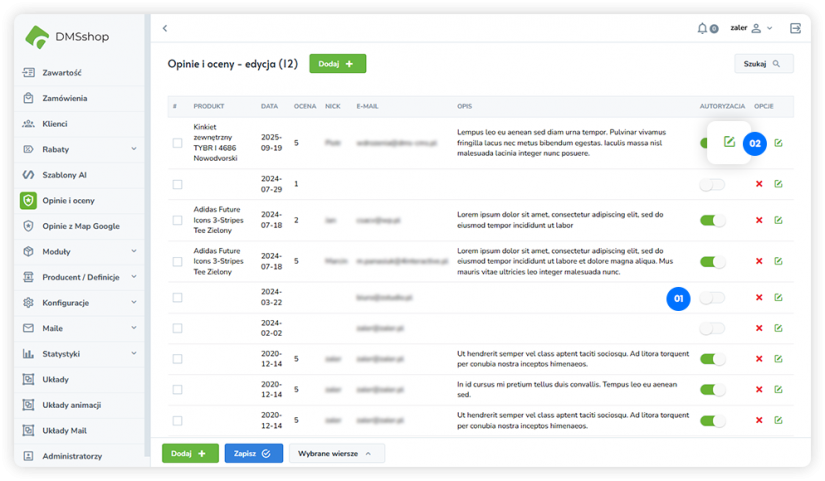The image size is (825, 481).
Task: Click the Szablony AI sidebar icon
Action: (29, 175)
